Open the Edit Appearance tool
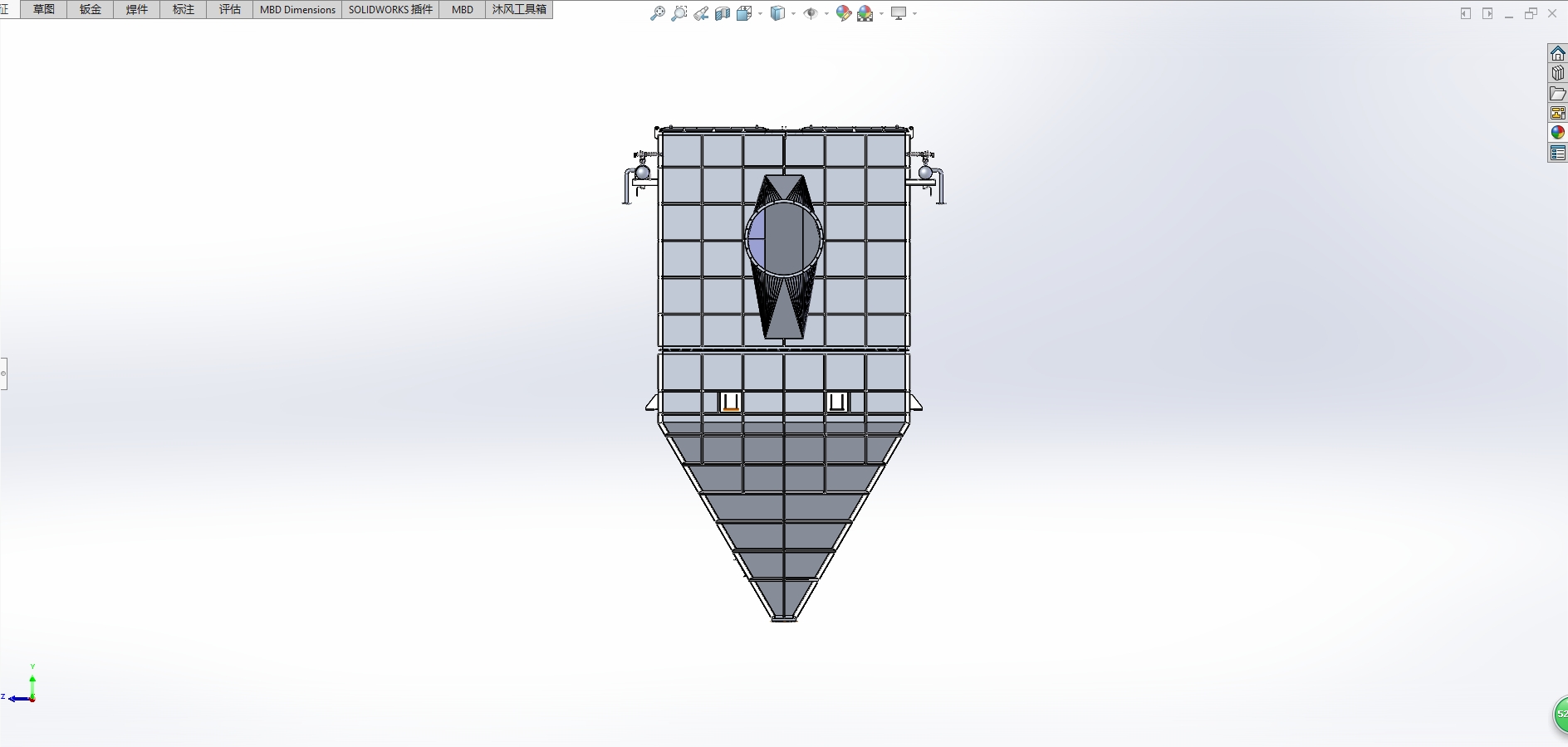1568x747 pixels. pyautogui.click(x=844, y=13)
